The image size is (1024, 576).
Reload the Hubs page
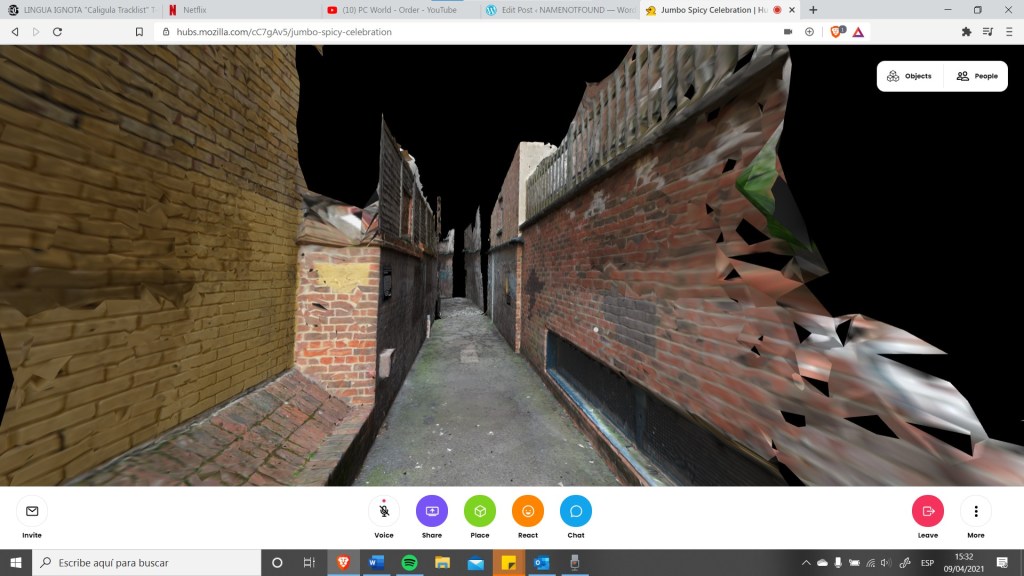(58, 32)
